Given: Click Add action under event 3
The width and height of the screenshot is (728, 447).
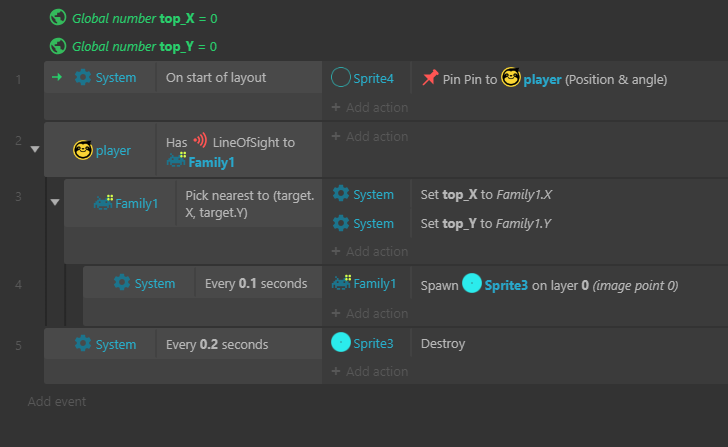Looking at the screenshot, I should [370, 251].
